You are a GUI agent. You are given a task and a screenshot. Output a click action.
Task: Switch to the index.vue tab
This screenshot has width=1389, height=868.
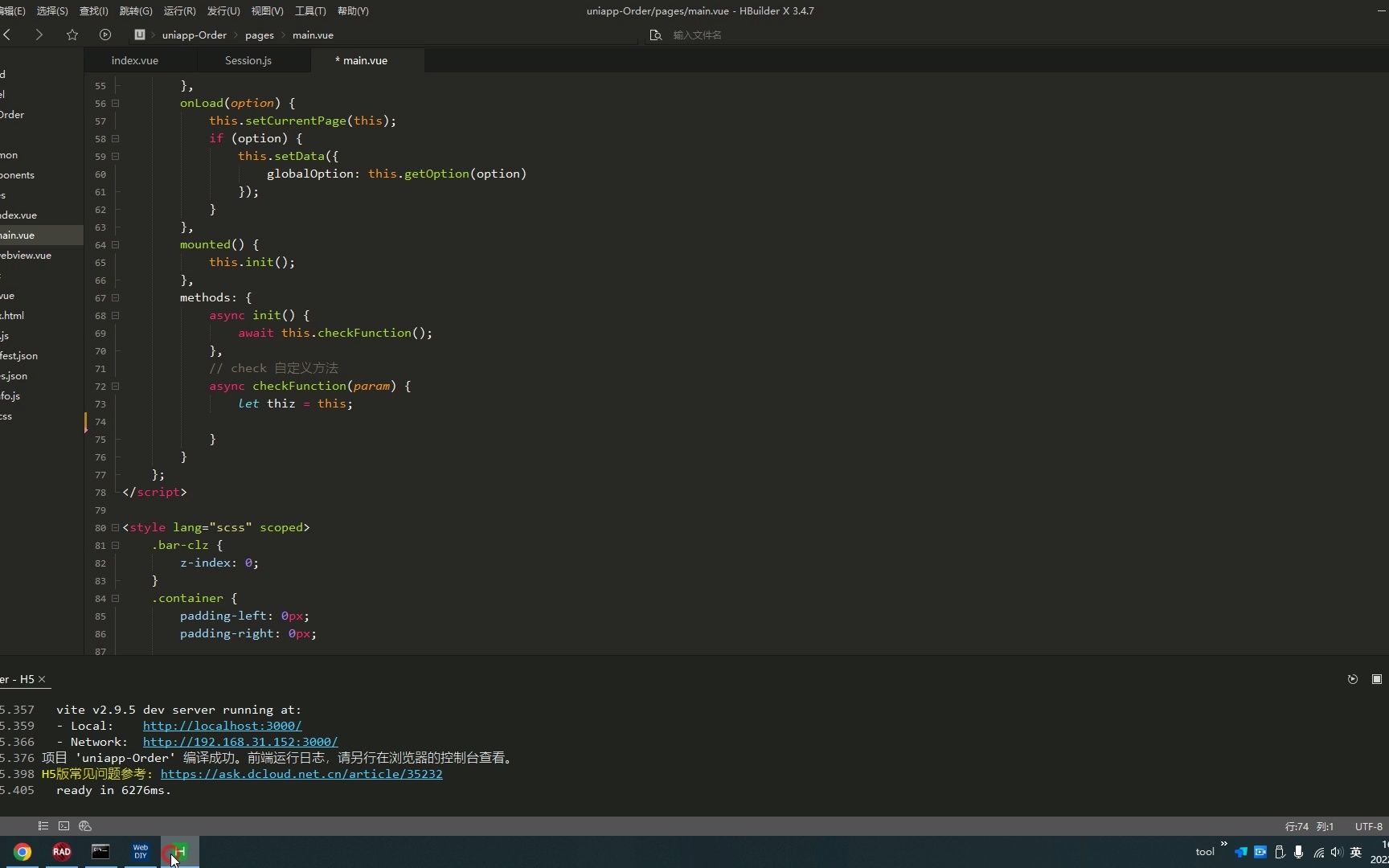coord(135,60)
